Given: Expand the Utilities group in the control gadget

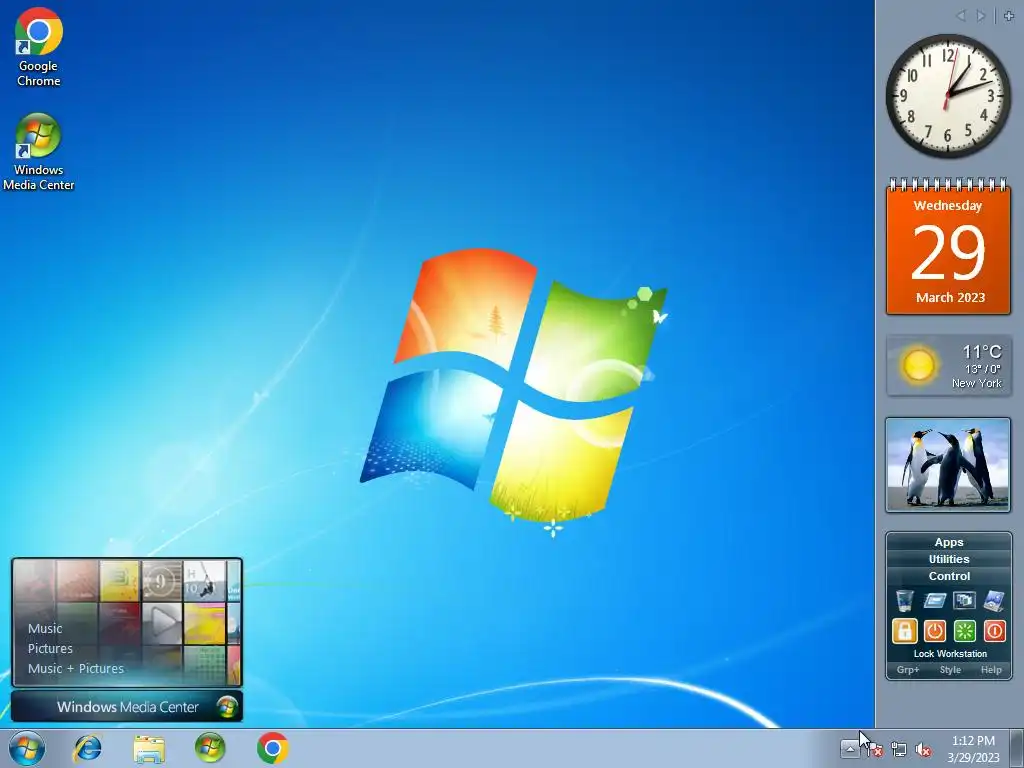Looking at the screenshot, I should pyautogui.click(x=948, y=559).
